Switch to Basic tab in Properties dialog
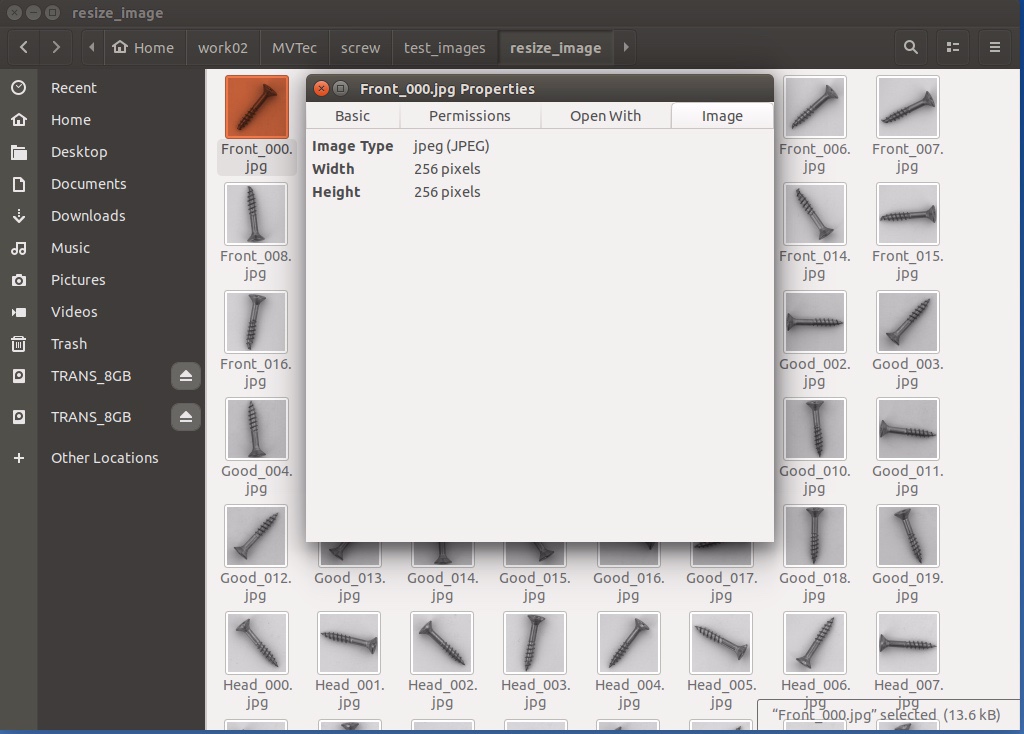This screenshot has height=734, width=1024. [353, 116]
